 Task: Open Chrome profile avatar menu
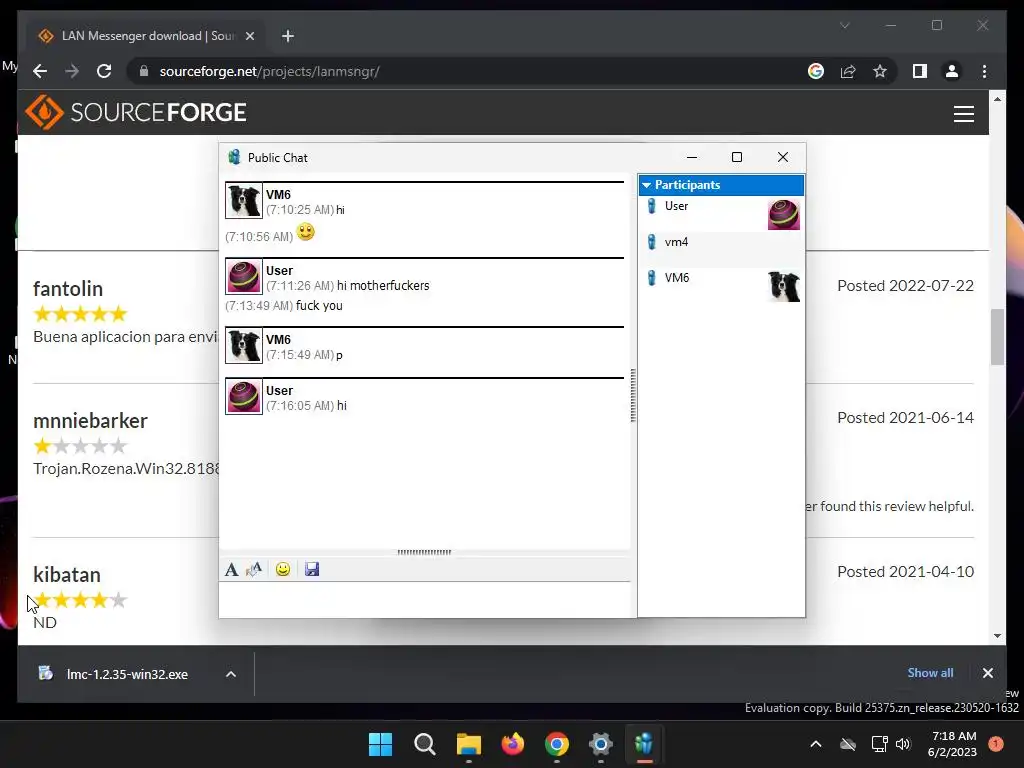(952, 71)
